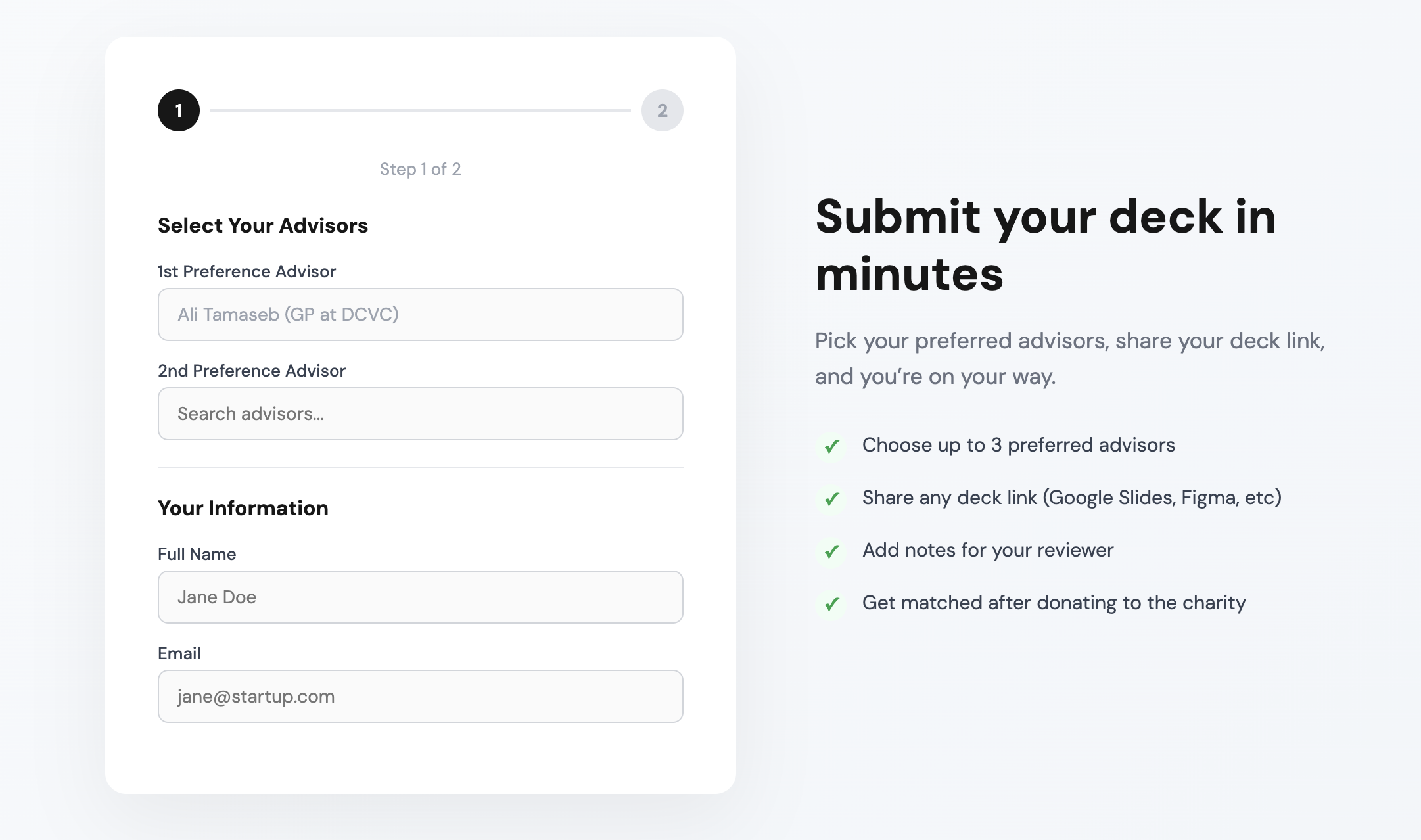Click checkmark icon beside 'Choose up to 3 preferred advisors'
The width and height of the screenshot is (1421, 840).
[x=831, y=446]
